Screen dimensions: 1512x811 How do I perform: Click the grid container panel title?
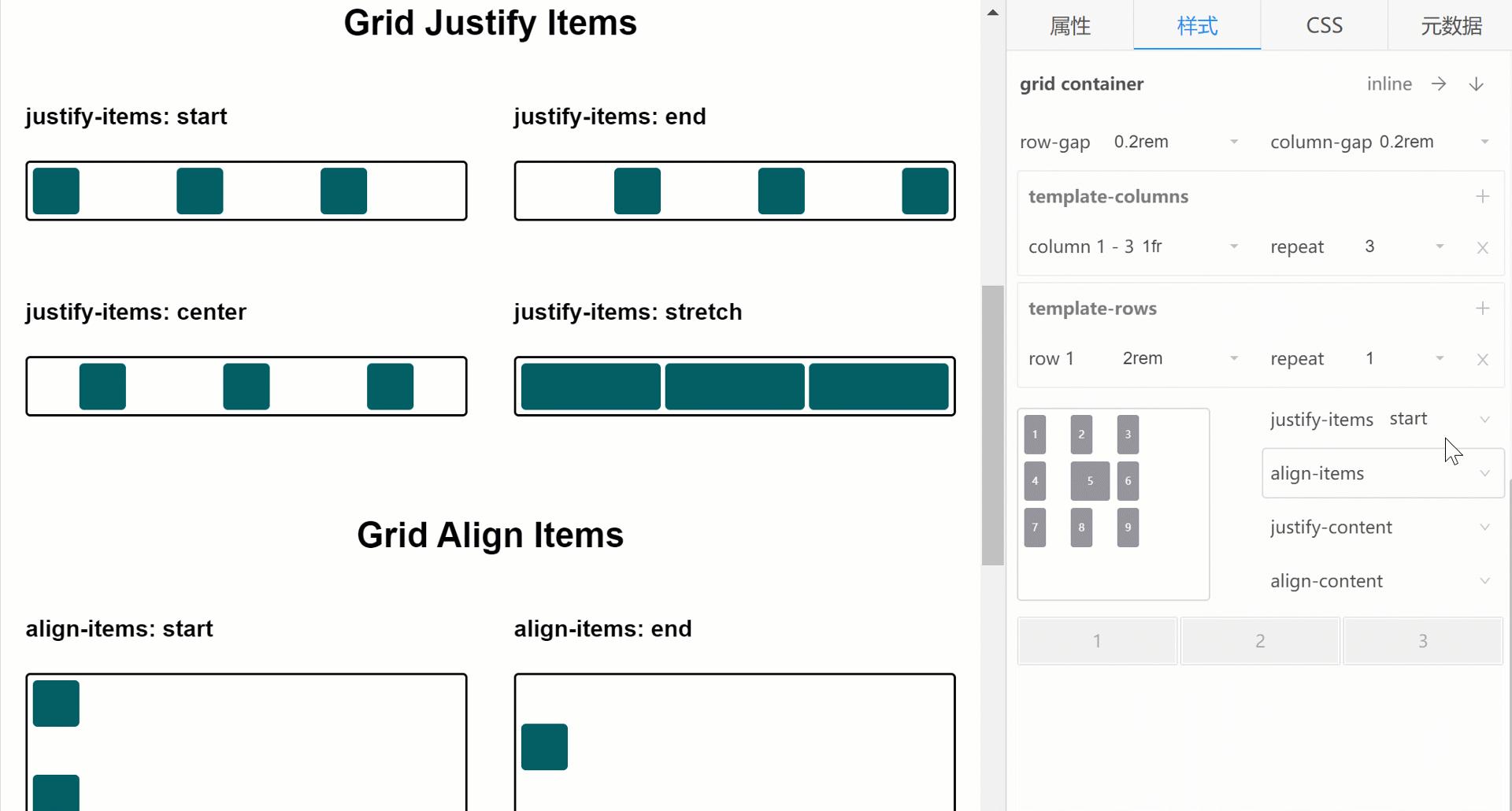pos(1081,83)
